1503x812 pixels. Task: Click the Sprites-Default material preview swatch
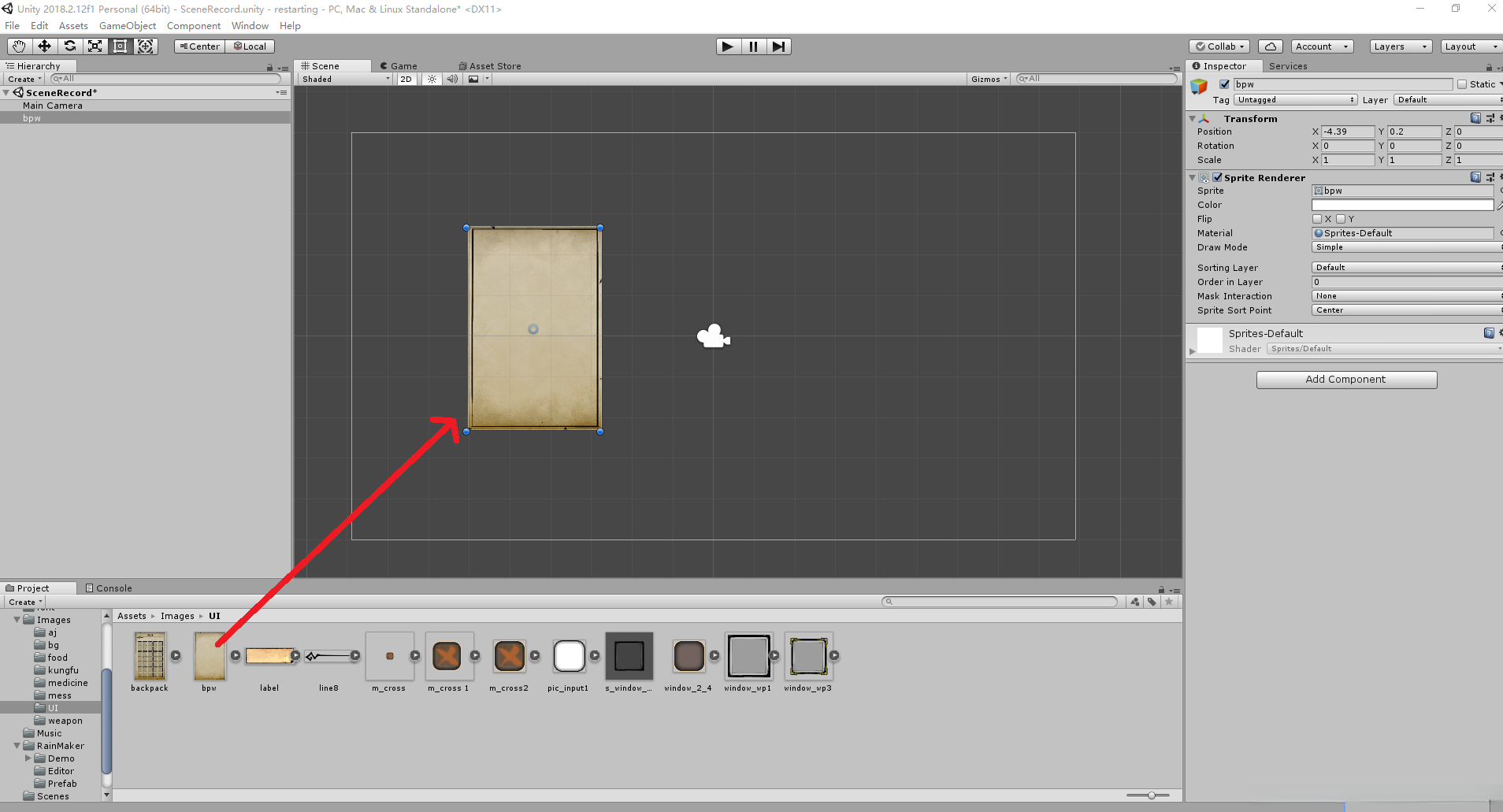[1210, 340]
